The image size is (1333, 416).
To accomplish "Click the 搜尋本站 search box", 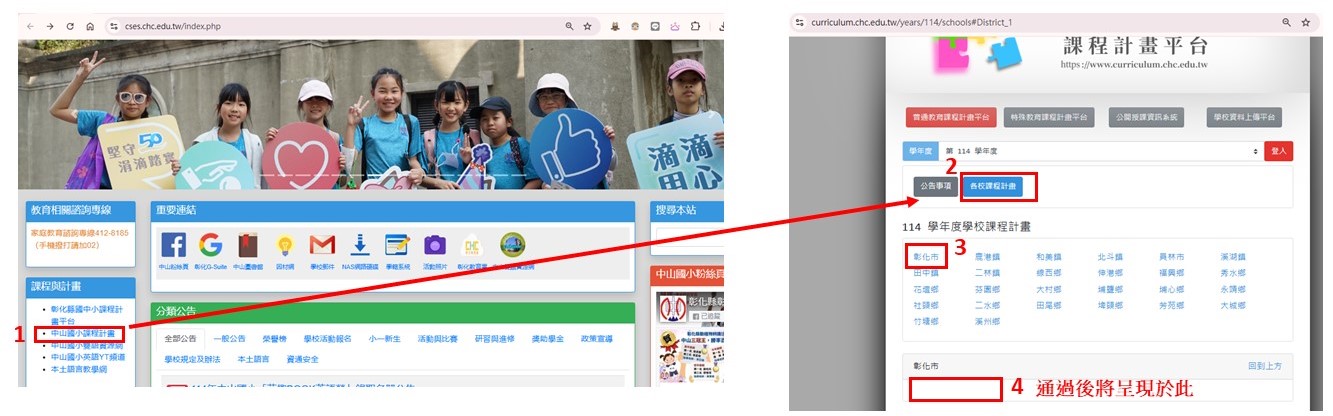I will 688,237.
